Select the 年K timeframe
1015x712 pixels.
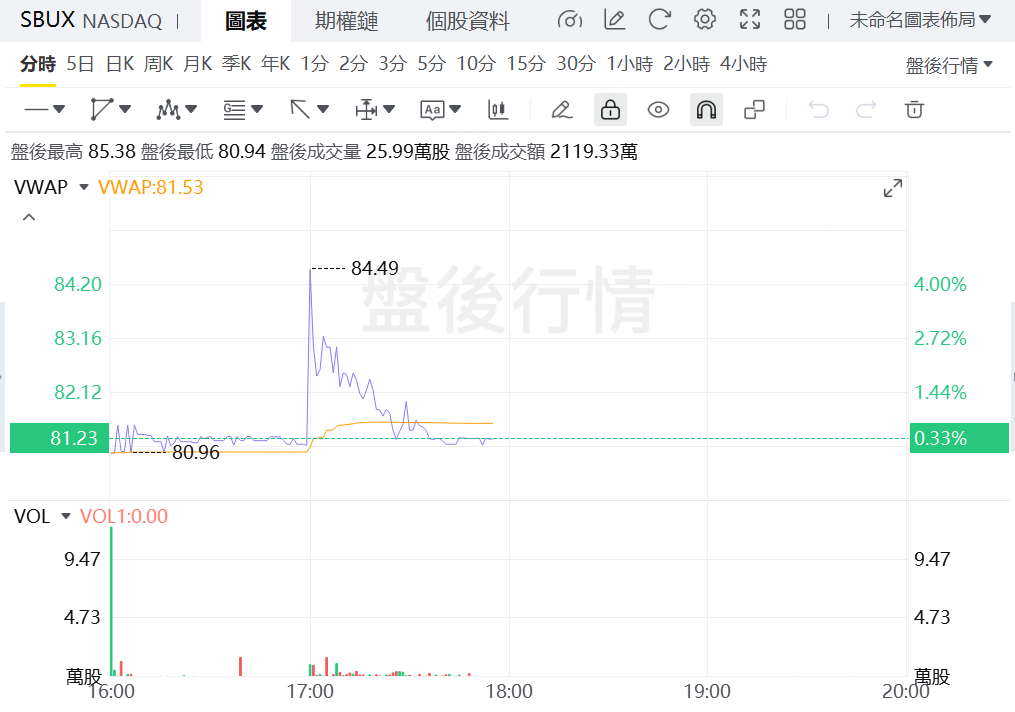275,63
